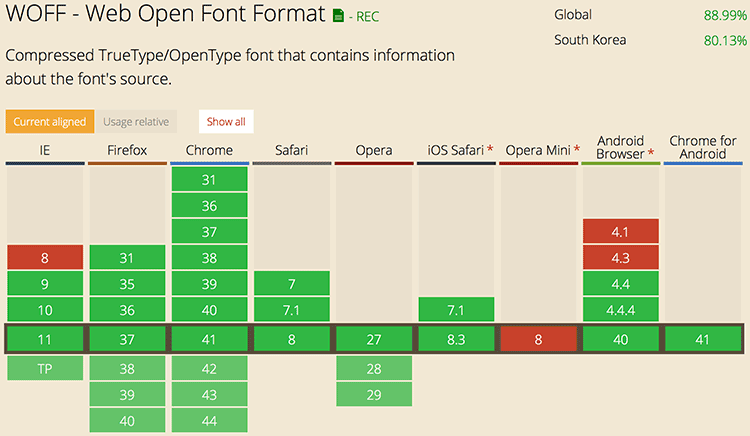Click the iOS Safari column header

click(456, 150)
